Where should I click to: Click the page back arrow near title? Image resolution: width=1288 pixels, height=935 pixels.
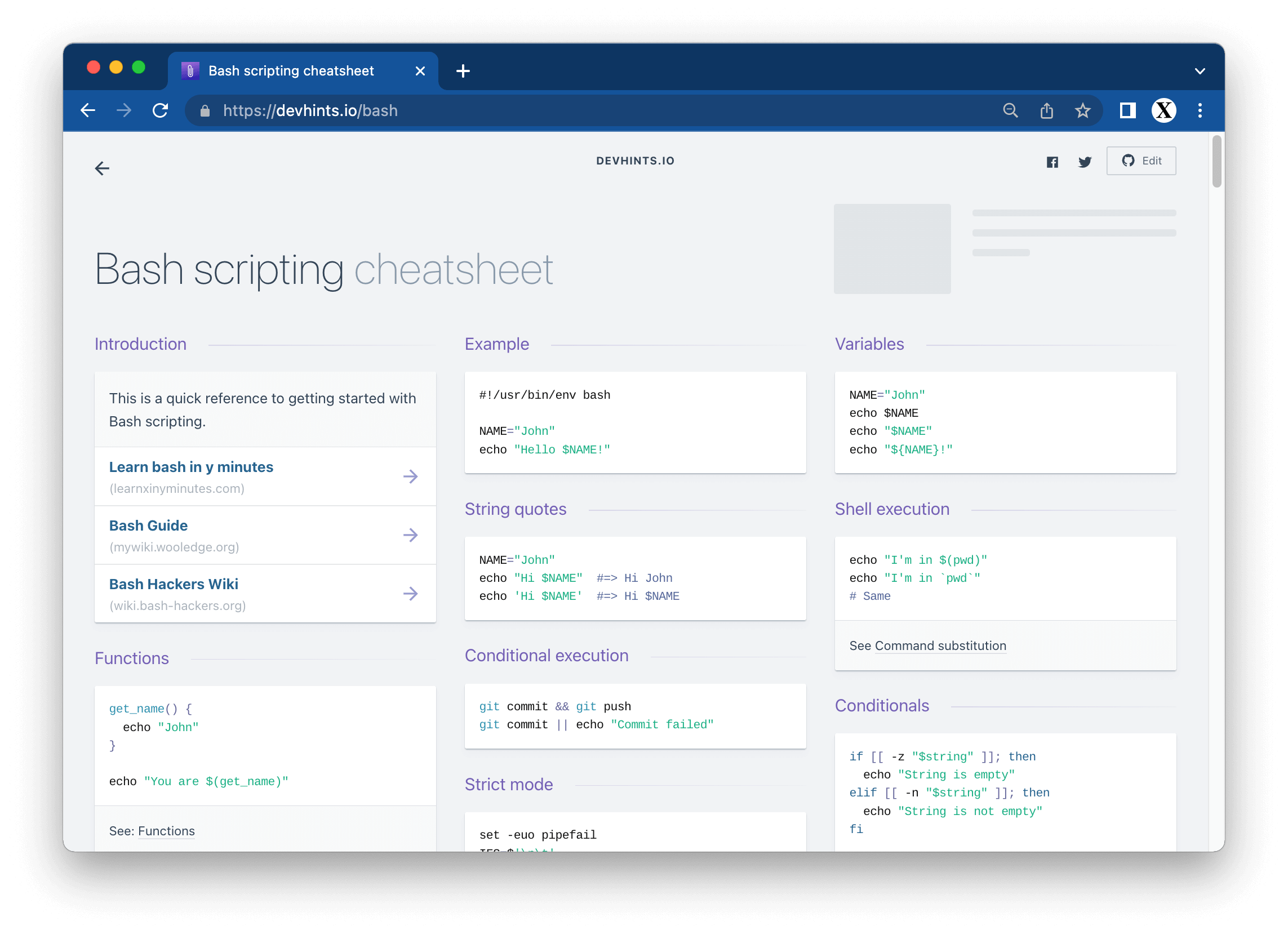point(102,168)
